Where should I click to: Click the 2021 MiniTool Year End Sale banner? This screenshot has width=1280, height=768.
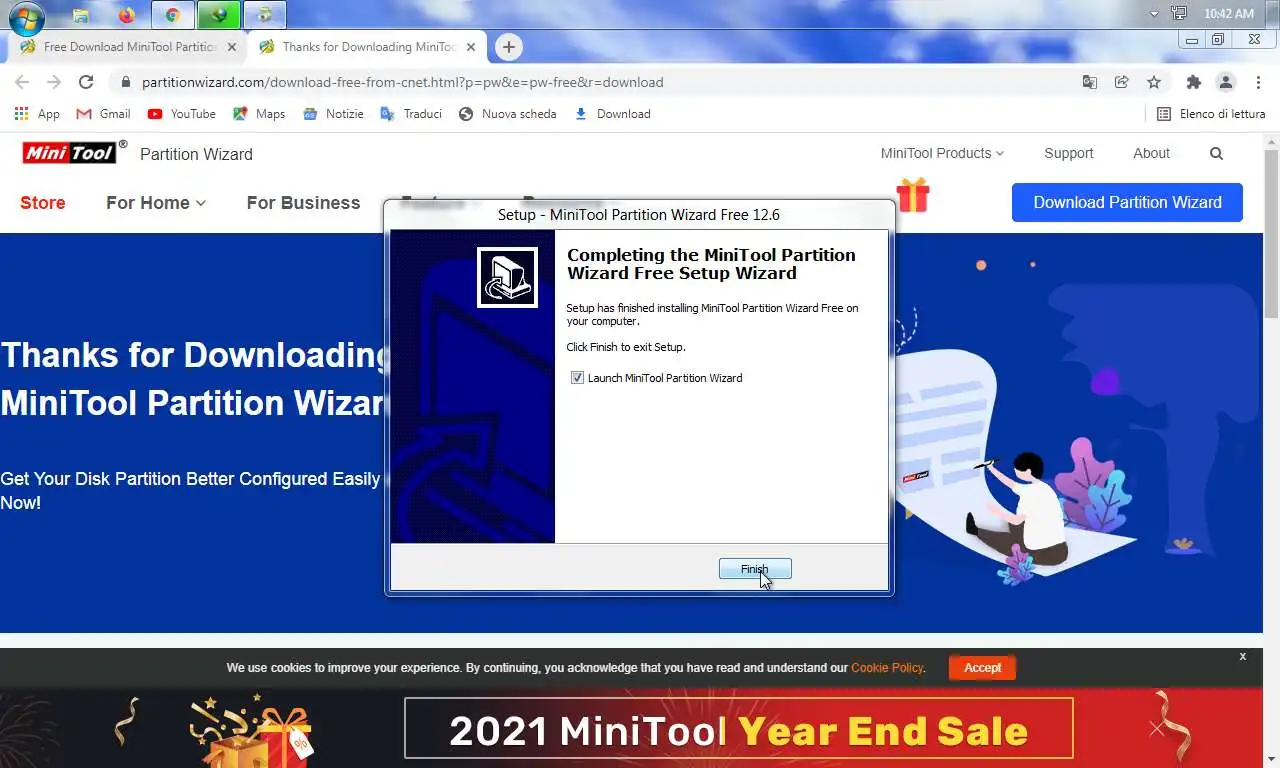point(738,729)
